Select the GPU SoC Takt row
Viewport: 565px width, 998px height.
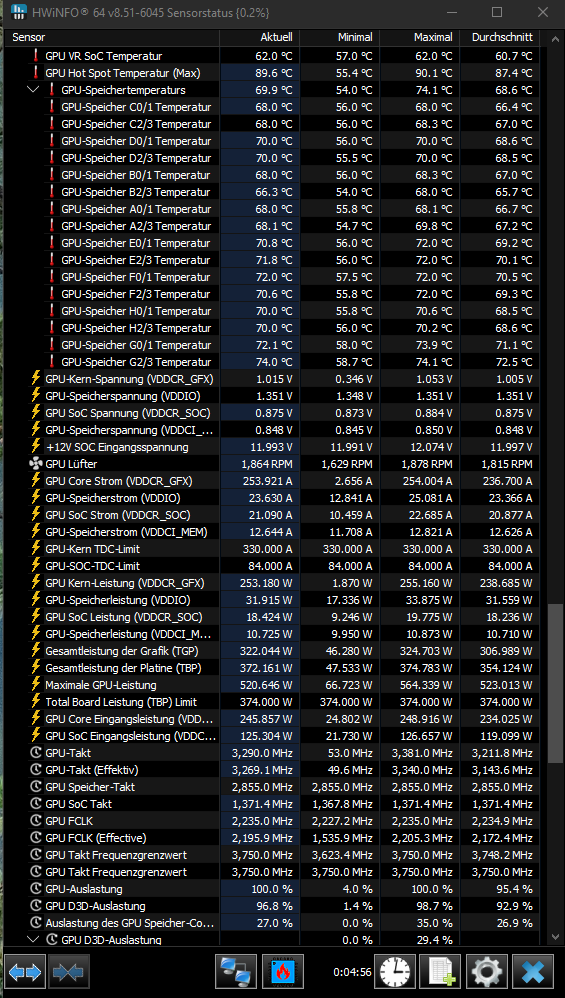(x=274, y=804)
